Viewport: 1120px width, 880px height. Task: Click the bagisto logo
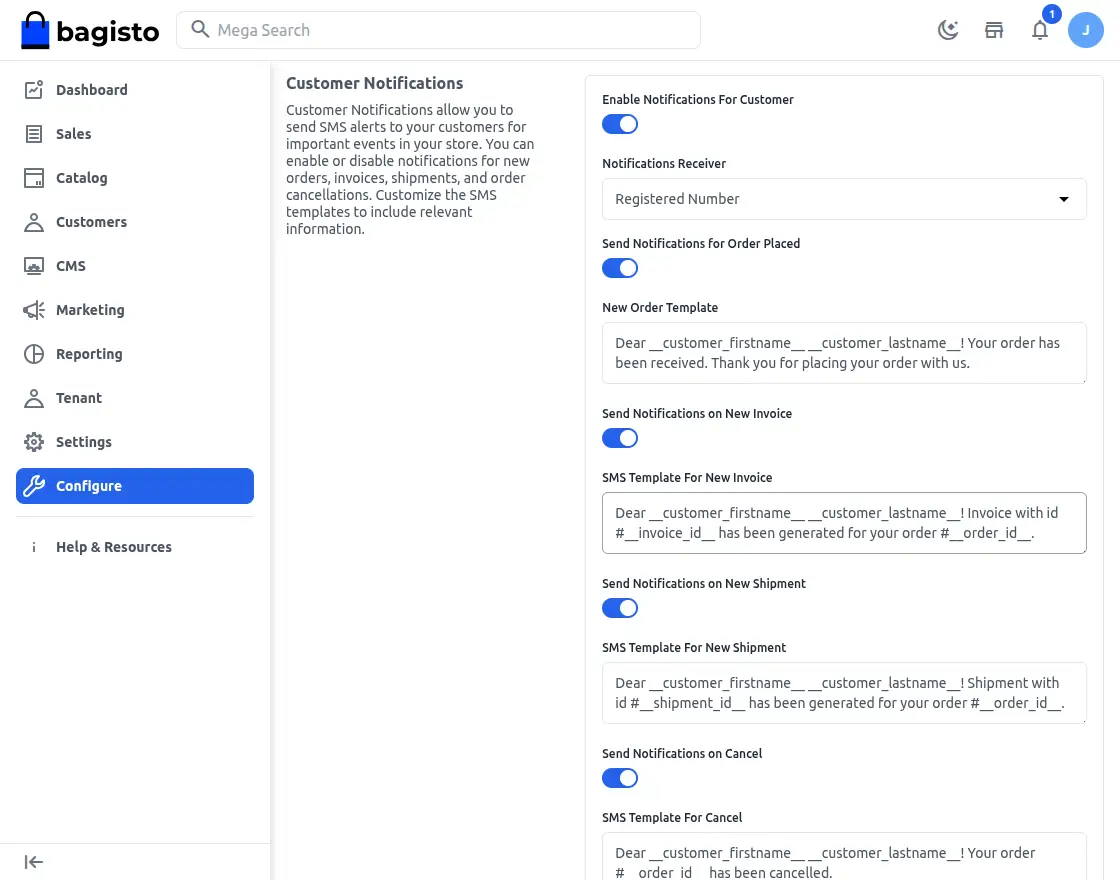pyautogui.click(x=90, y=30)
